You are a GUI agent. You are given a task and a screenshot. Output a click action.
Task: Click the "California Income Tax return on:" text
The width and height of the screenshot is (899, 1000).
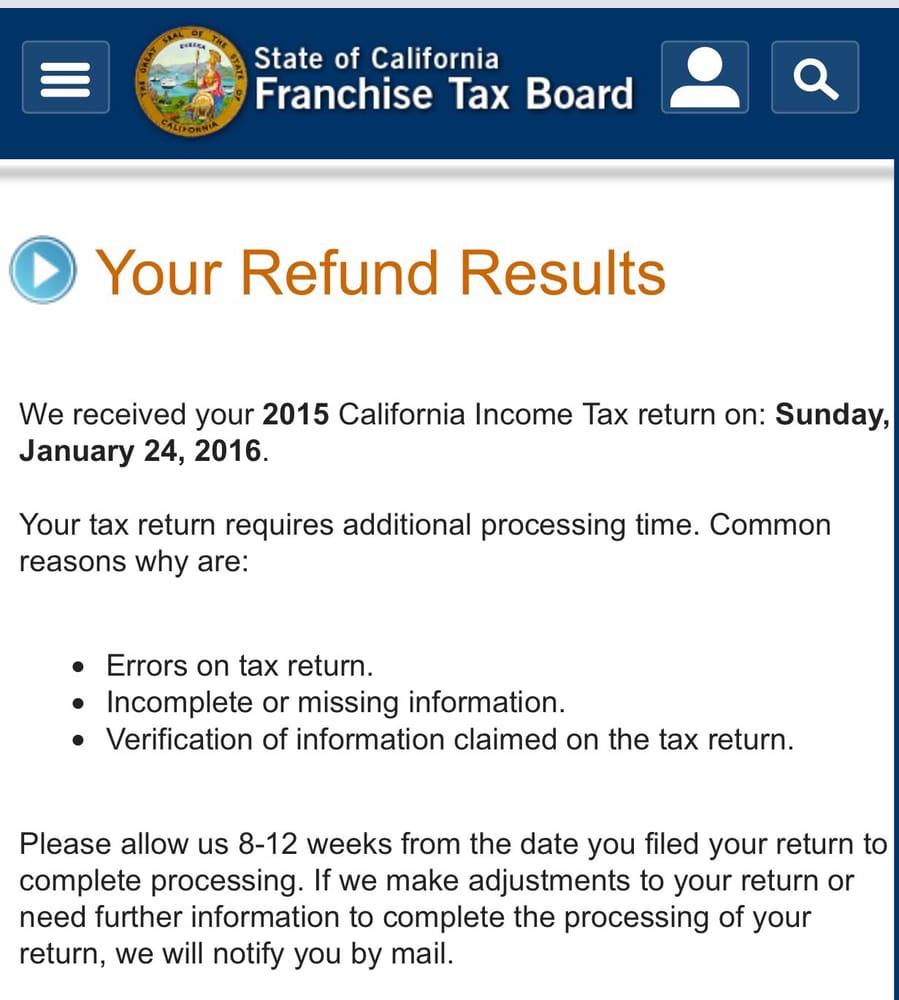pyautogui.click(x=552, y=414)
